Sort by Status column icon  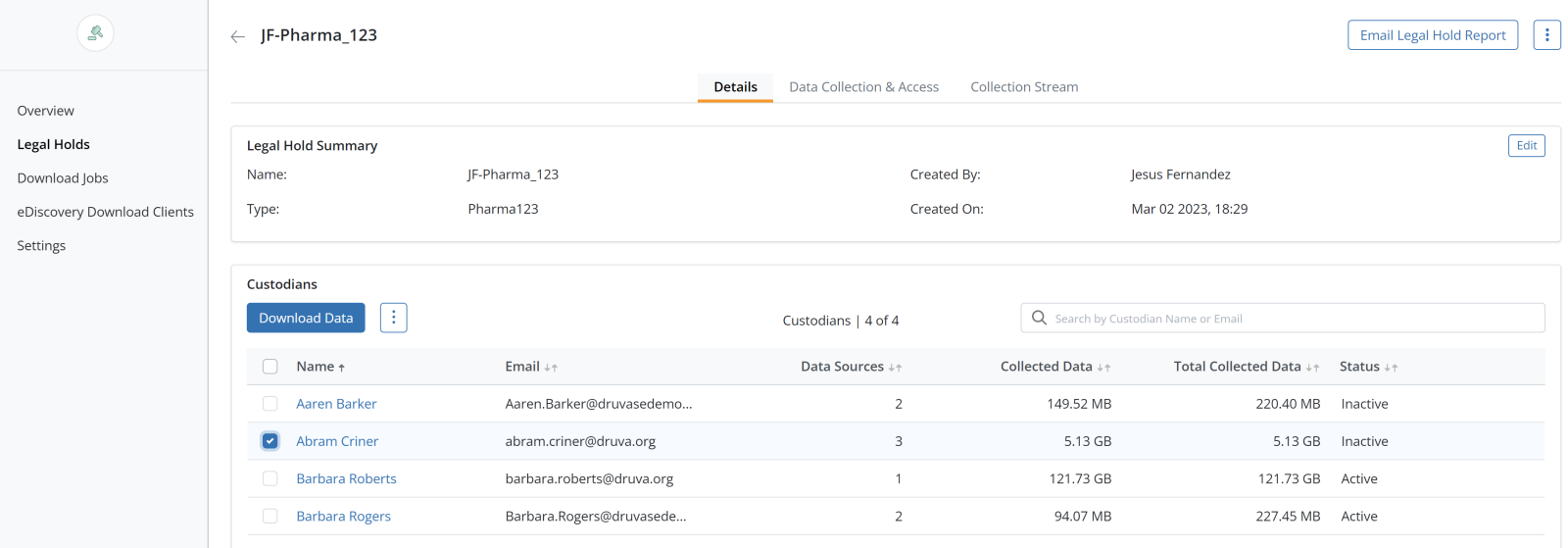[x=1391, y=368]
